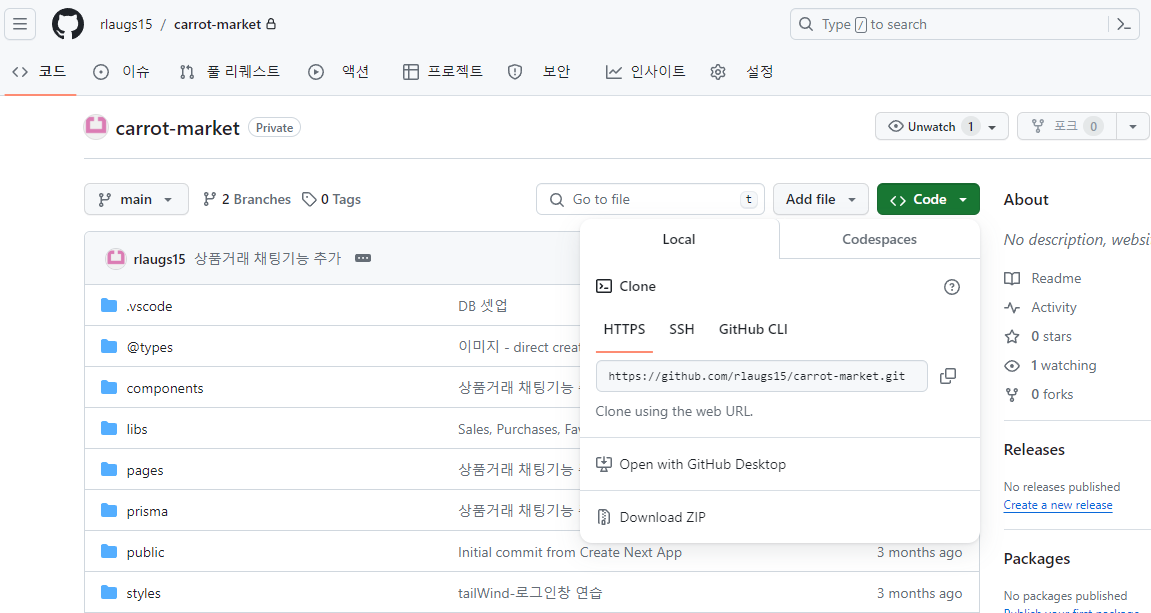1151x613 pixels.
Task: Open the 액션 tab
Action: point(338,71)
